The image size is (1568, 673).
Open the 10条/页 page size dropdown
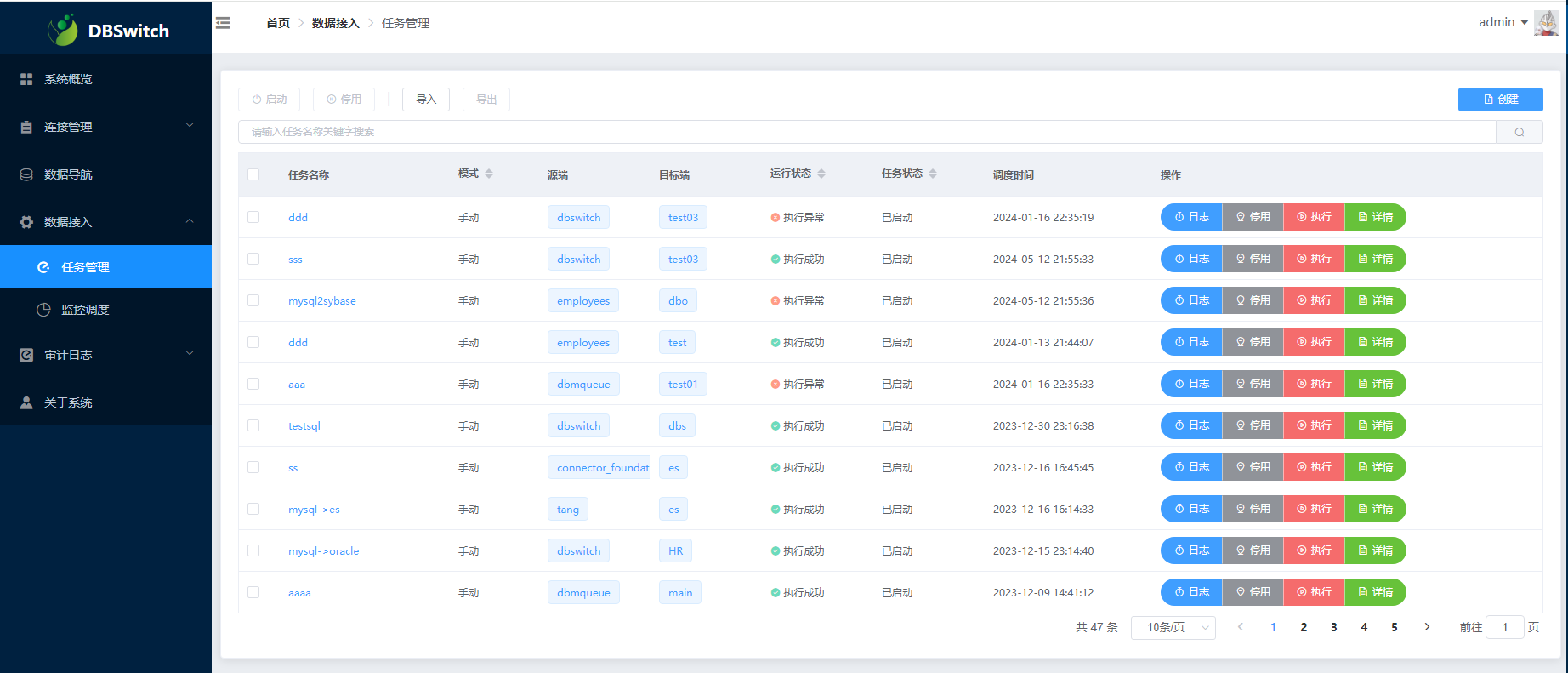(x=1173, y=627)
